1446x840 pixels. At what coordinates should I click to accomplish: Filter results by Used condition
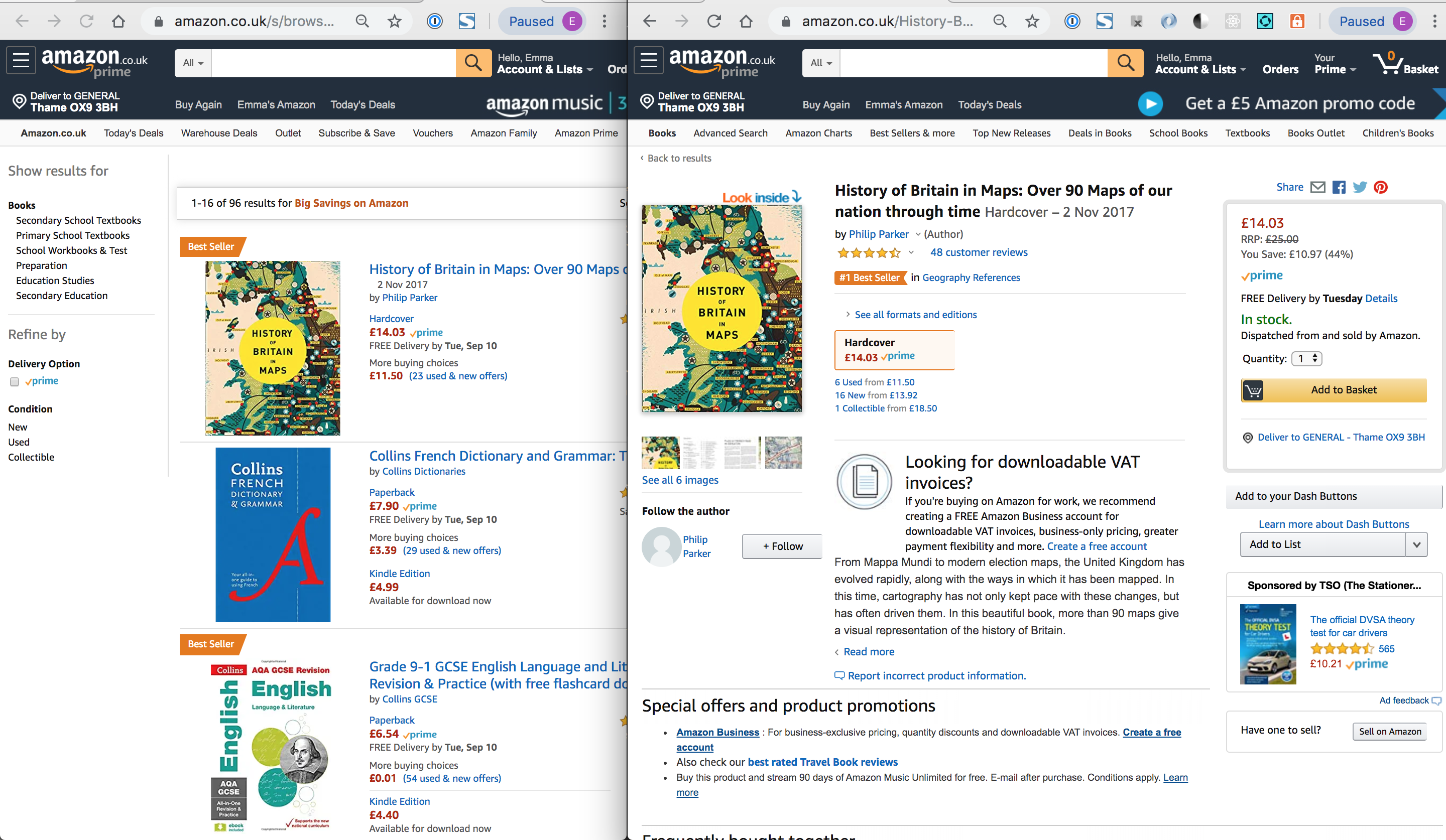pyautogui.click(x=19, y=442)
